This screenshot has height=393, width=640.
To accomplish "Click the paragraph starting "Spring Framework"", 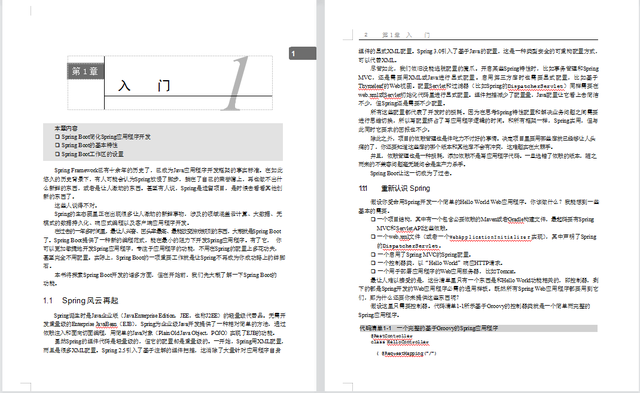I will pos(163,183).
